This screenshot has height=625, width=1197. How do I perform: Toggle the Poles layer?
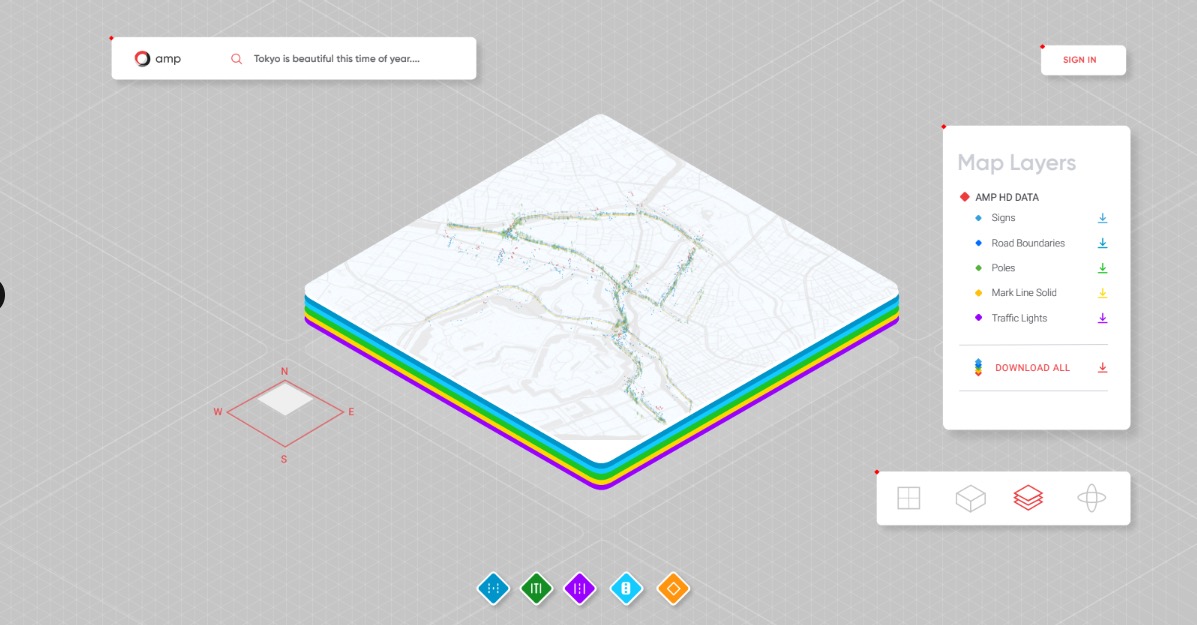tap(1003, 268)
